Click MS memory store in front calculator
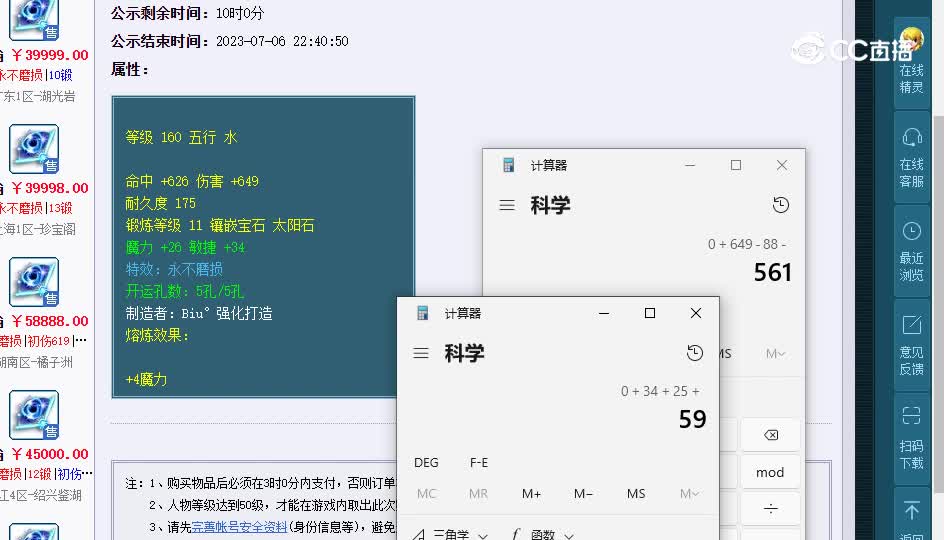This screenshot has height=540, width=944. point(636,494)
